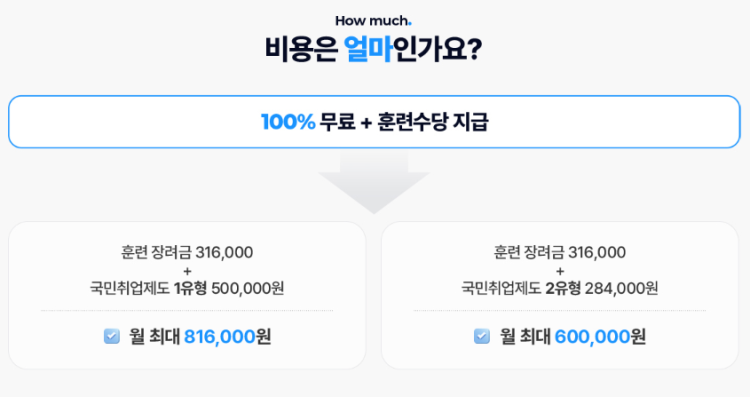
Task: Click the large gray downward arrow graphic
Action: click(x=374, y=183)
